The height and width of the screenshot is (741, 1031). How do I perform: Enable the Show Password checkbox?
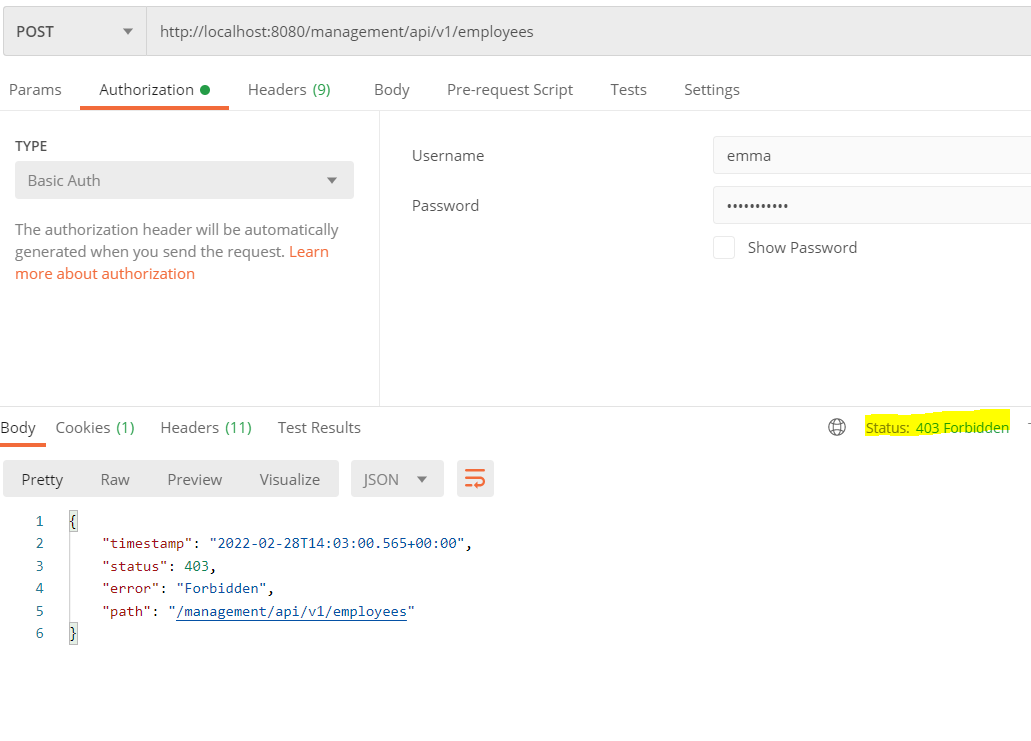click(x=724, y=248)
